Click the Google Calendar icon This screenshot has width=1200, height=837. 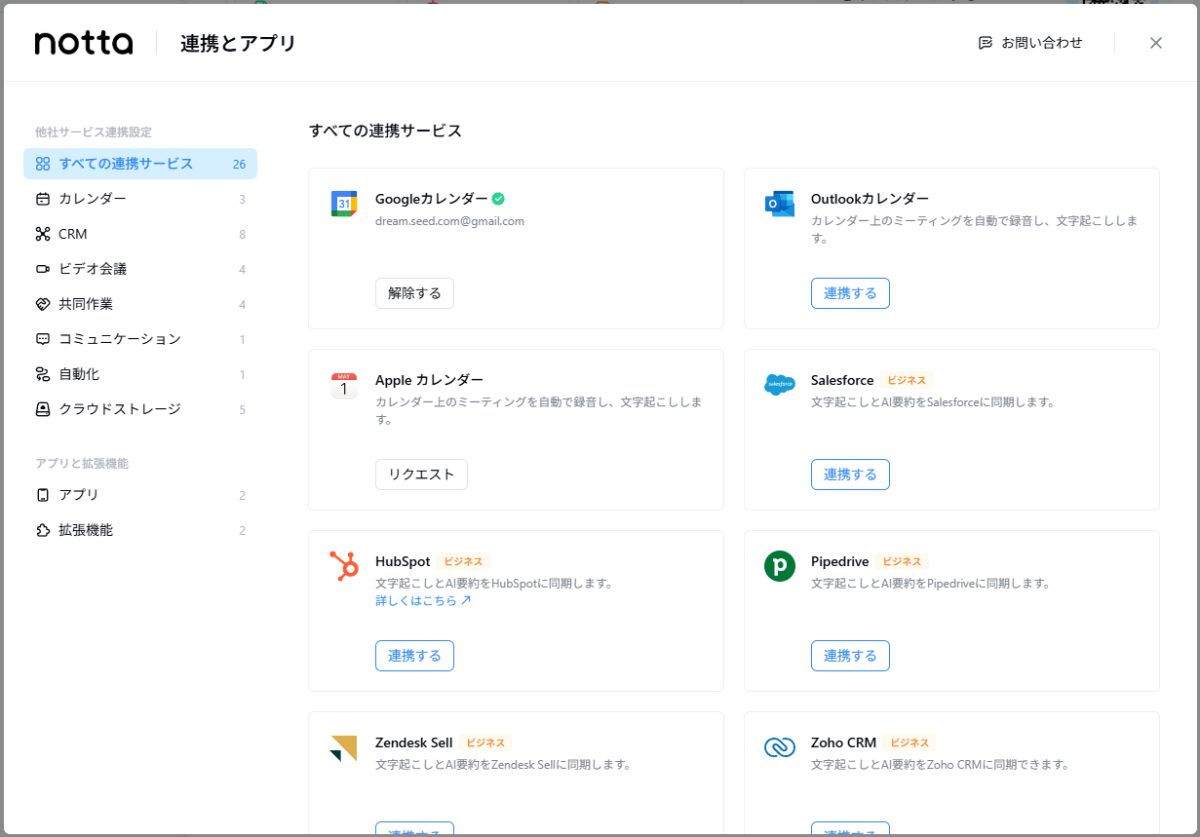coord(344,204)
